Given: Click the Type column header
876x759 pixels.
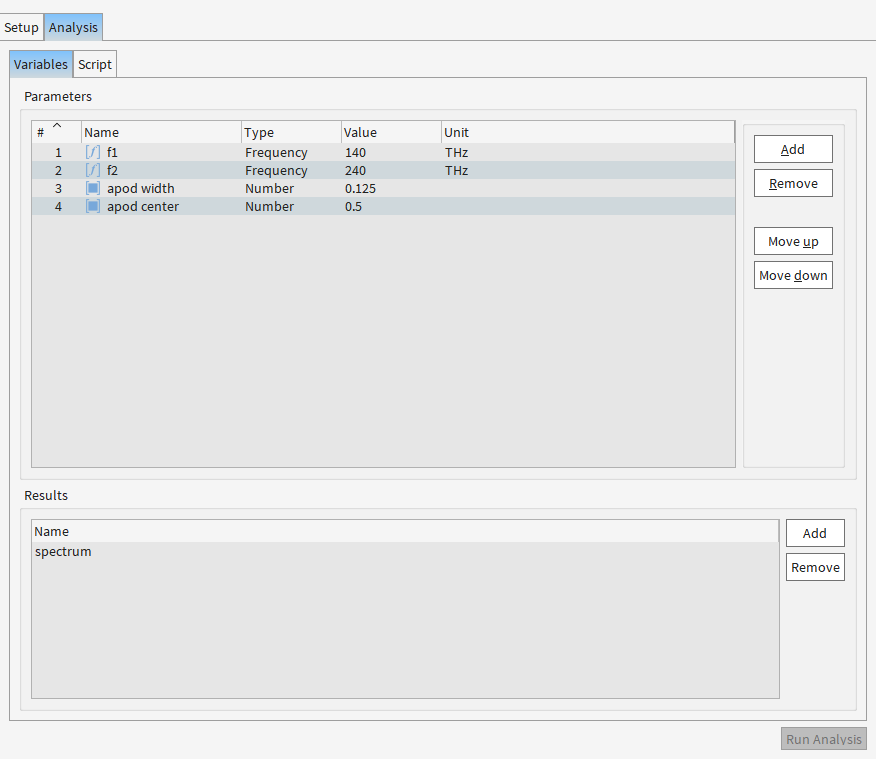Looking at the screenshot, I should click(x=291, y=132).
